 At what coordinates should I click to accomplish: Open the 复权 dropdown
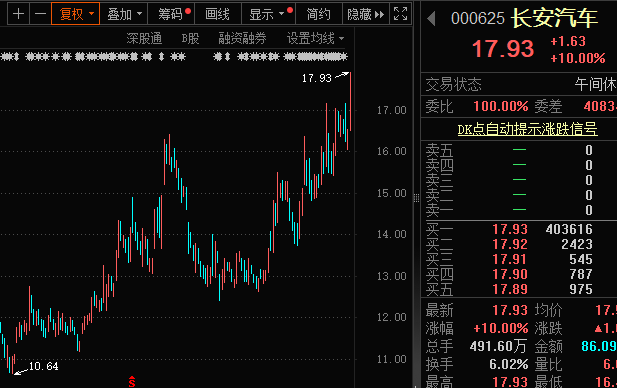pyautogui.click(x=76, y=14)
